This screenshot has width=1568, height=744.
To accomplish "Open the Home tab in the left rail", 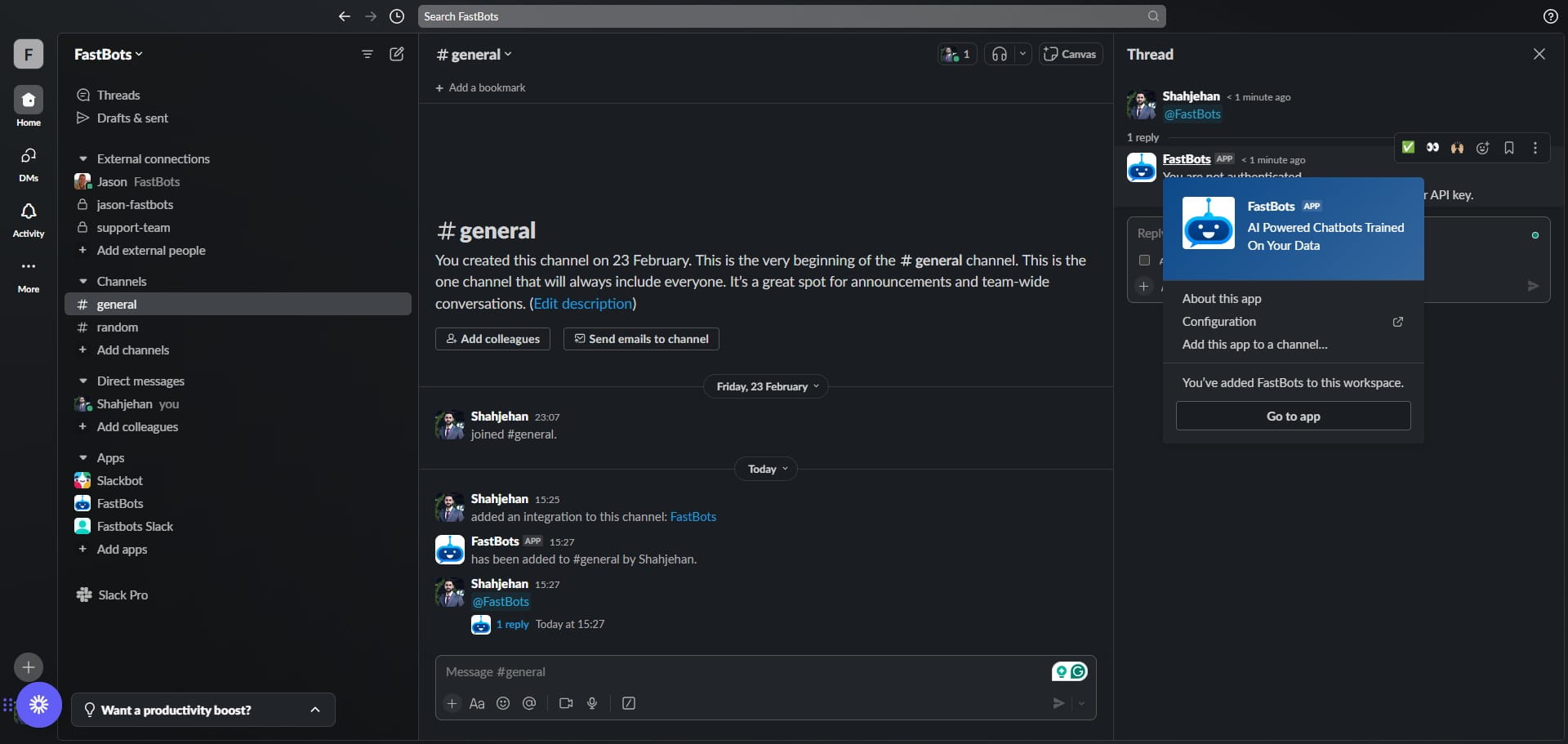I will 29,107.
